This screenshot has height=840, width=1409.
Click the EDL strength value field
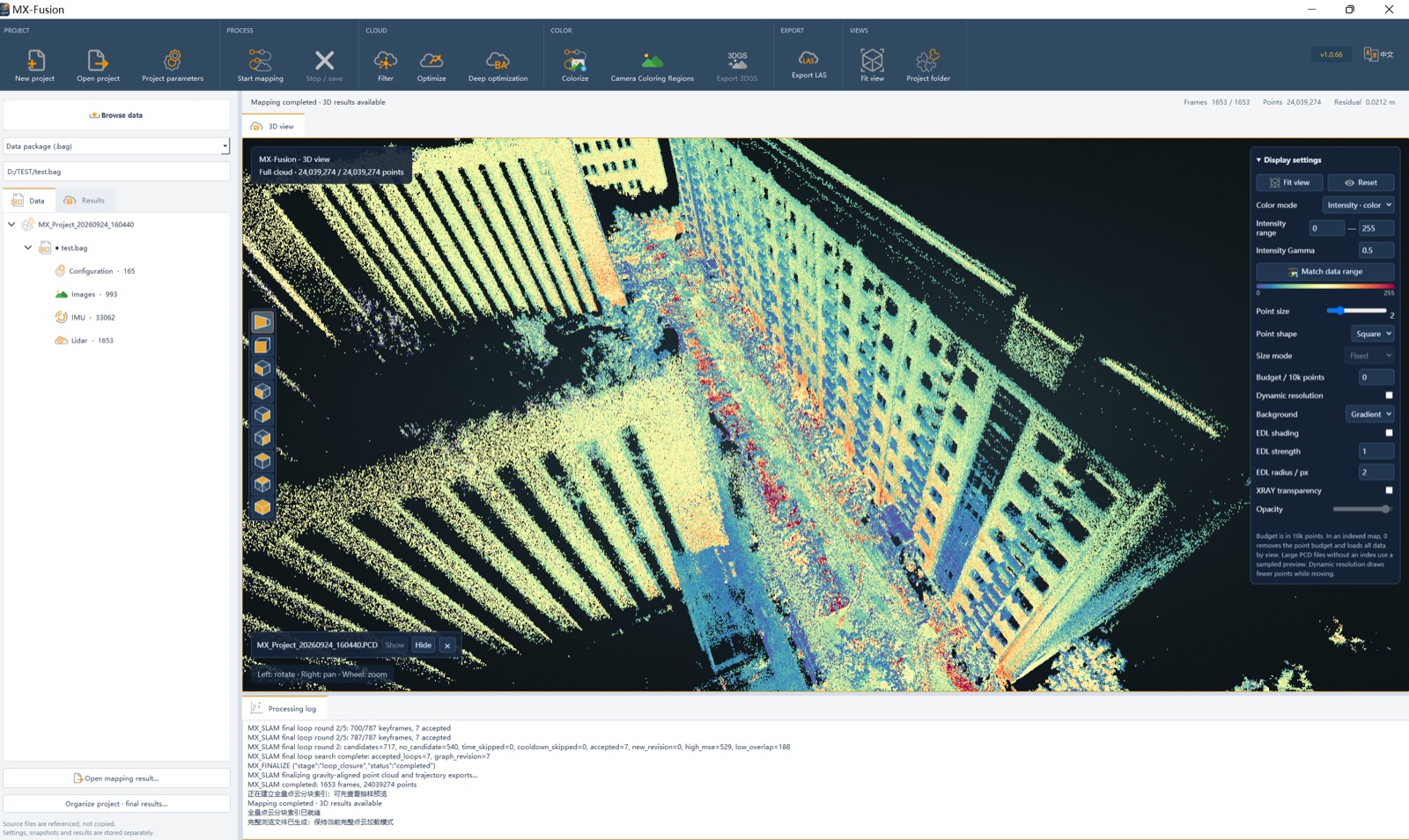tap(1376, 451)
